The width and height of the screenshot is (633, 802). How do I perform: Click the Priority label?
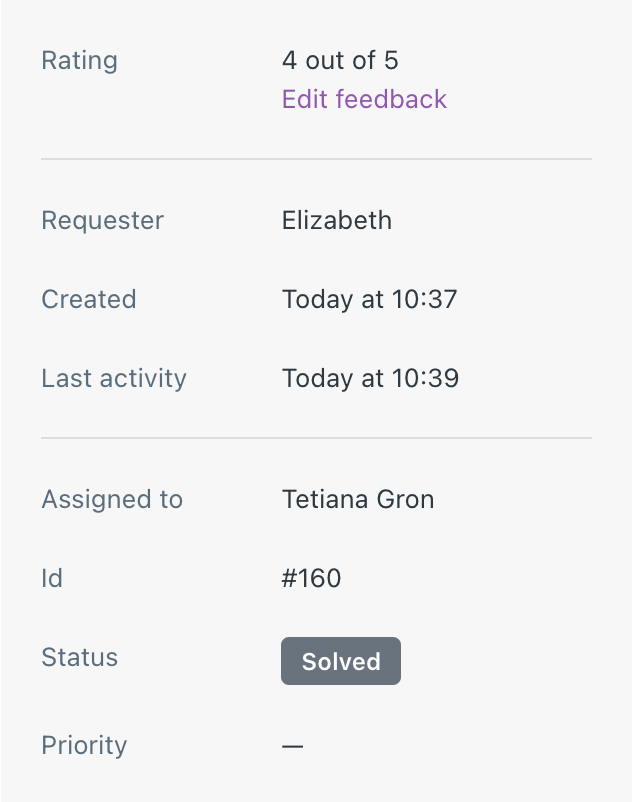pyautogui.click(x=84, y=745)
